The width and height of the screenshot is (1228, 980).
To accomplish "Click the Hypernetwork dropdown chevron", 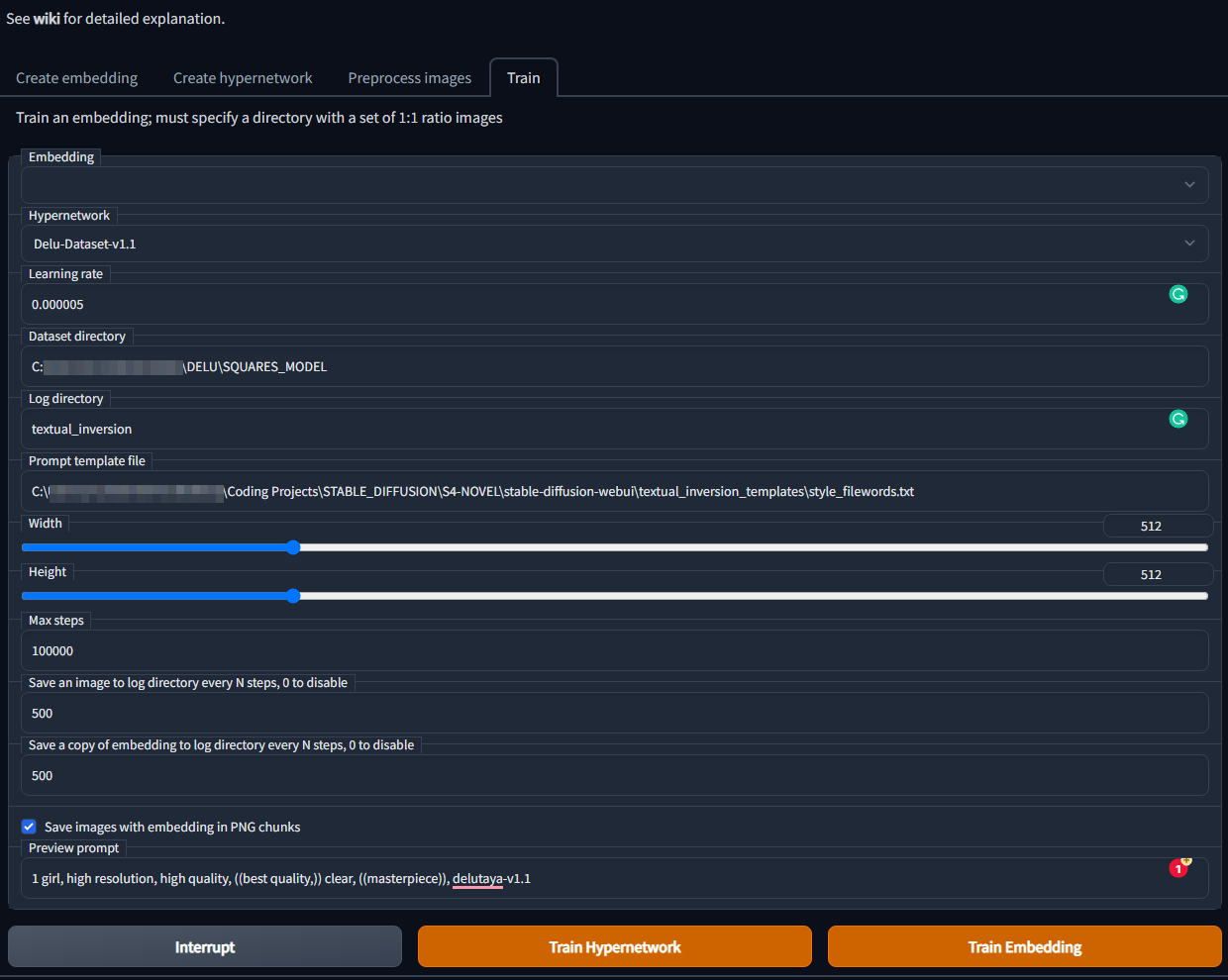I will (x=1189, y=243).
